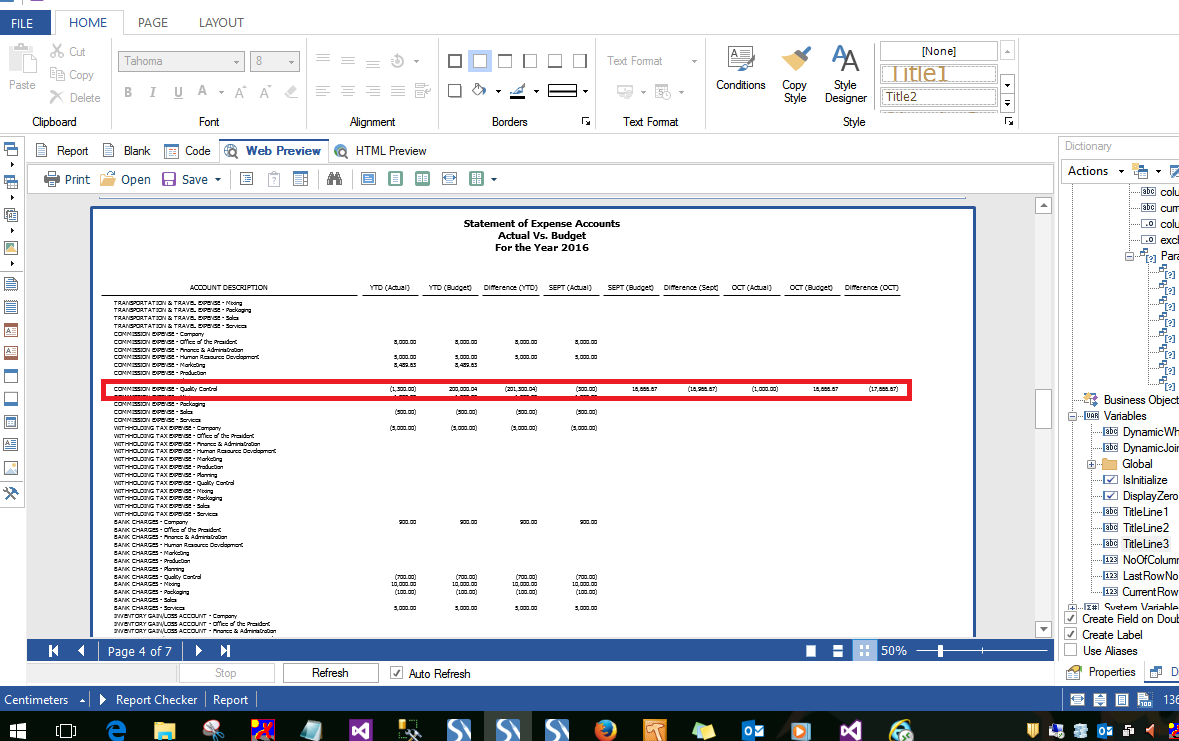Switch to the Code tab

(188, 150)
